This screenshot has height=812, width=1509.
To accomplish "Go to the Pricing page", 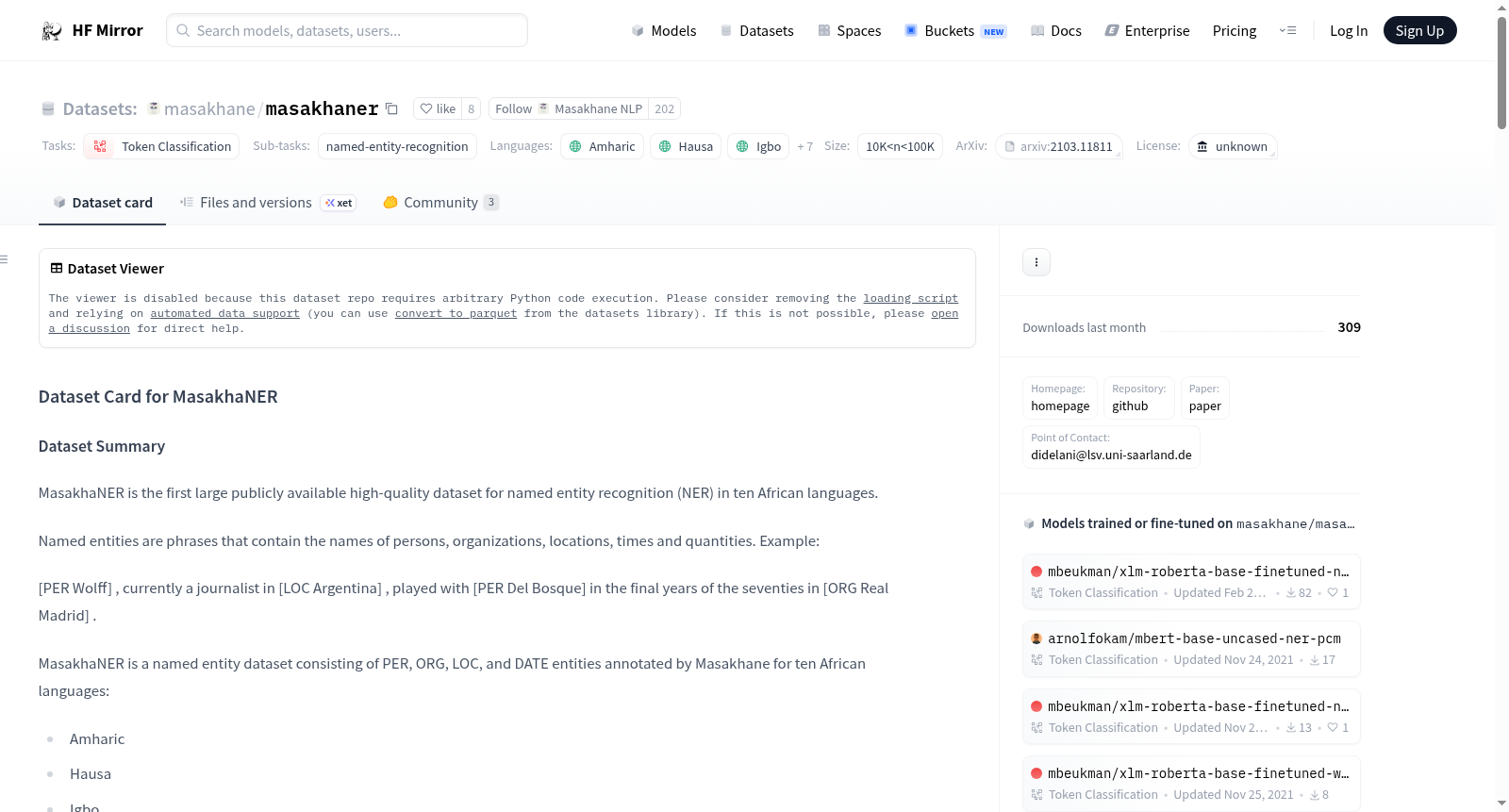I will tap(1235, 31).
